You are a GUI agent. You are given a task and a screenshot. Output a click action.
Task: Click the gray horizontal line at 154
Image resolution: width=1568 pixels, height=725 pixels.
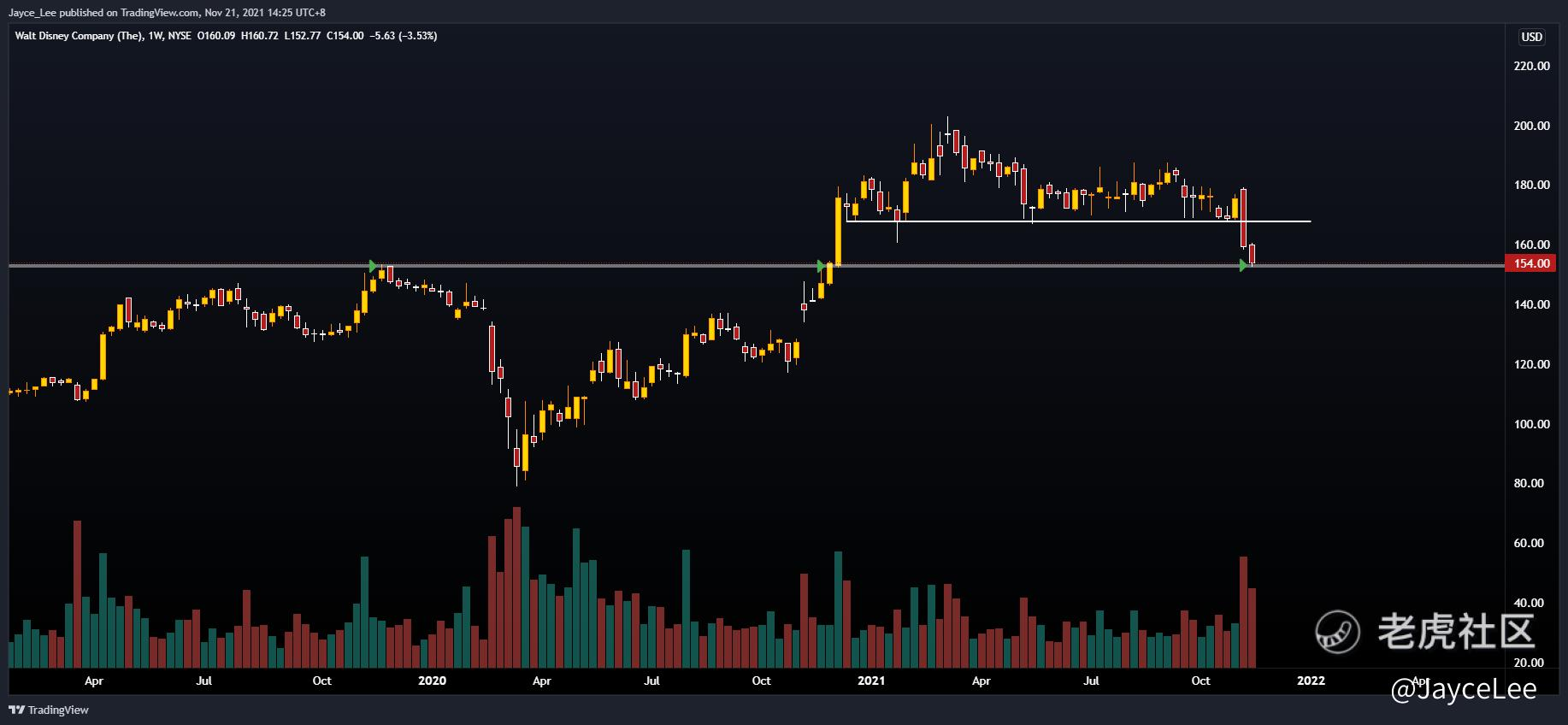click(756, 266)
